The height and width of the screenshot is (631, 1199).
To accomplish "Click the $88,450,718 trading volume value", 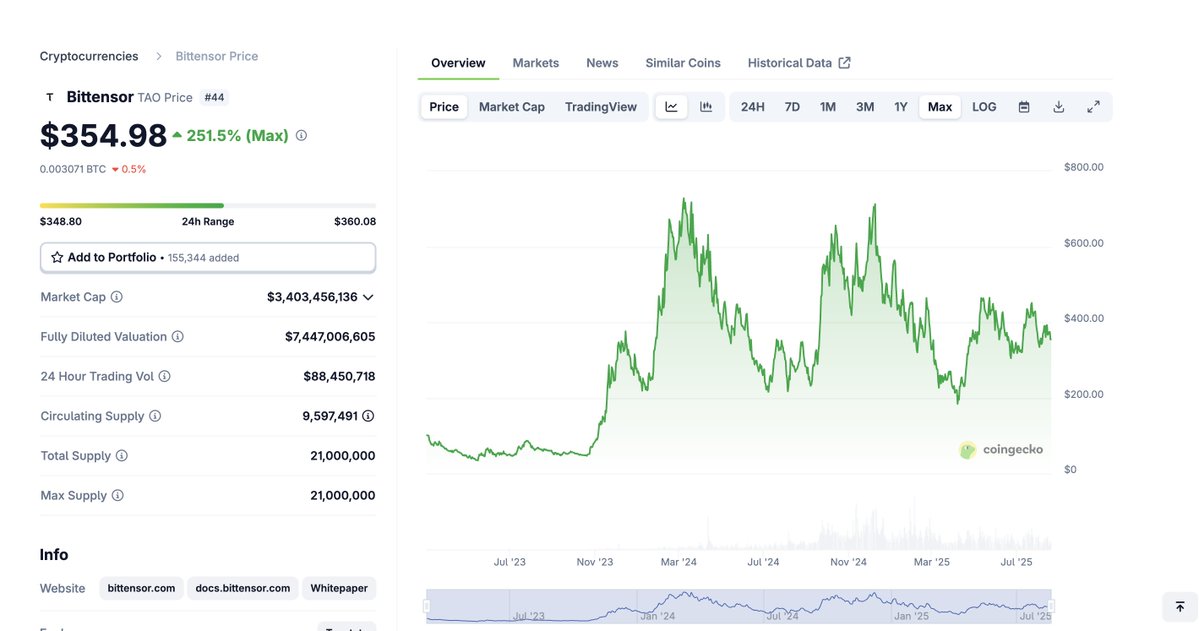I will click(x=339, y=376).
